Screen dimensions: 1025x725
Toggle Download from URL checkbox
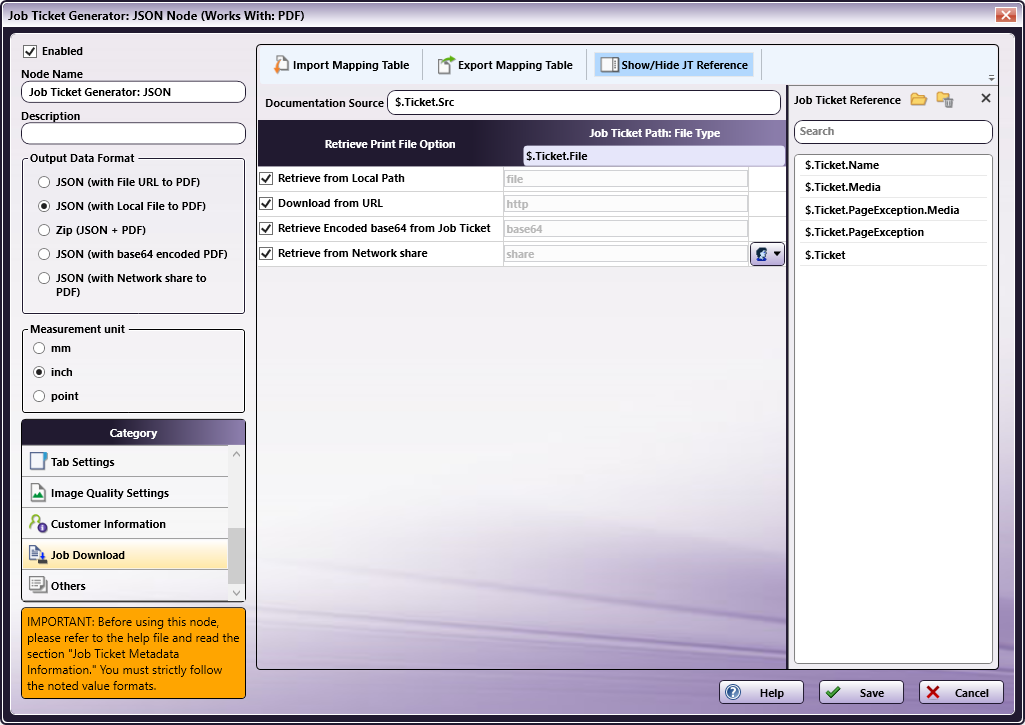[266, 203]
